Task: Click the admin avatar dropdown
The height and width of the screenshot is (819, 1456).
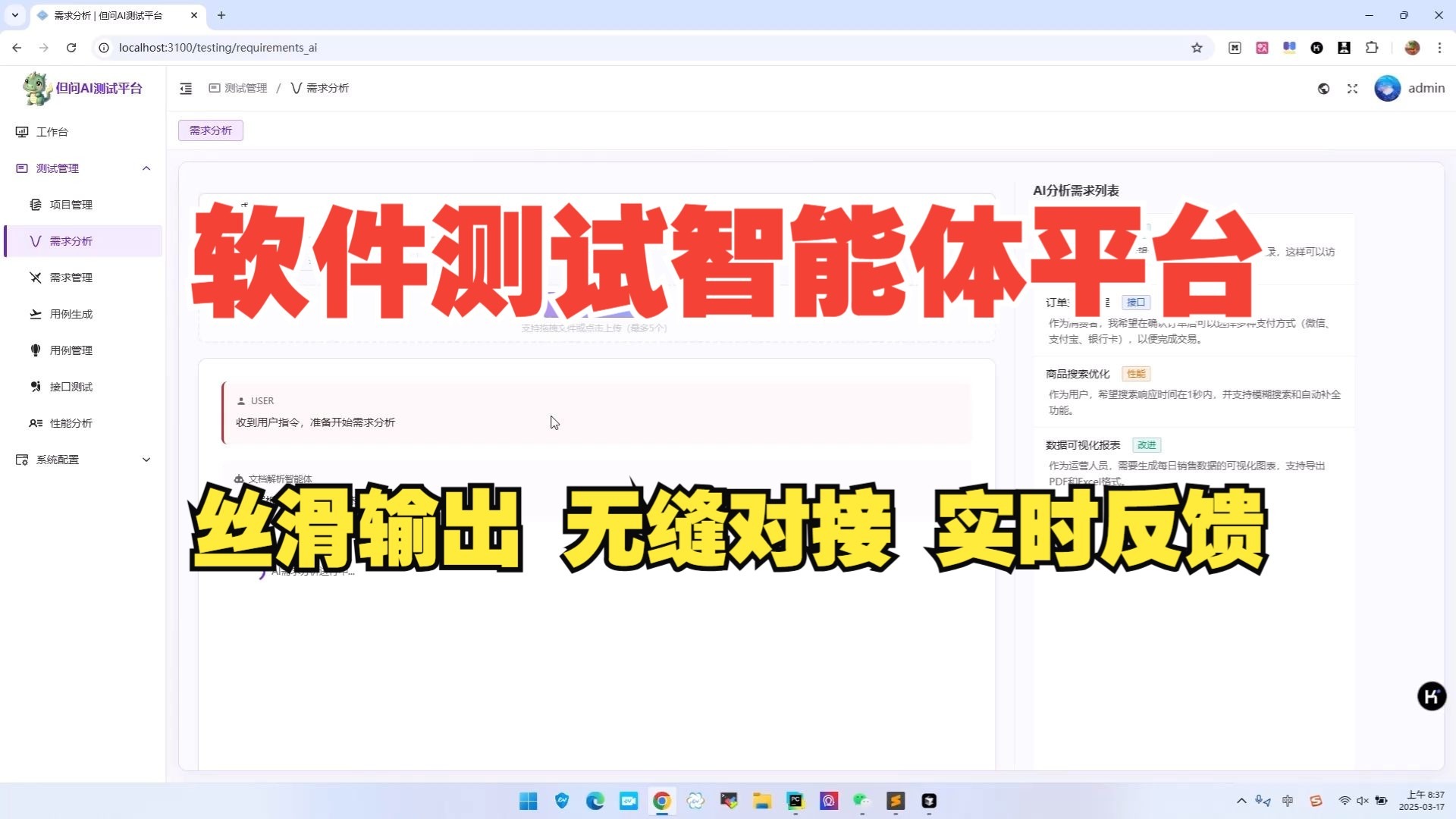Action: coord(1387,88)
